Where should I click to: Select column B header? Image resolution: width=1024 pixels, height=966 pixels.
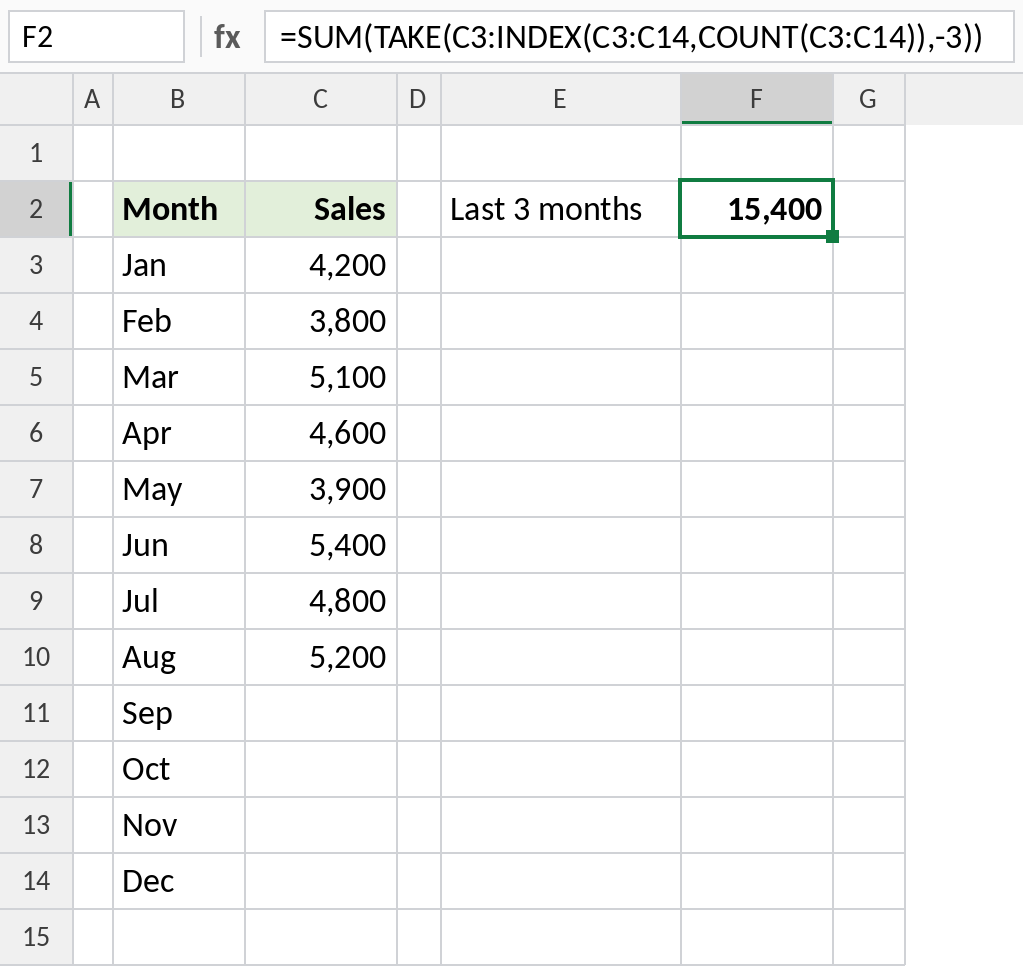179,99
